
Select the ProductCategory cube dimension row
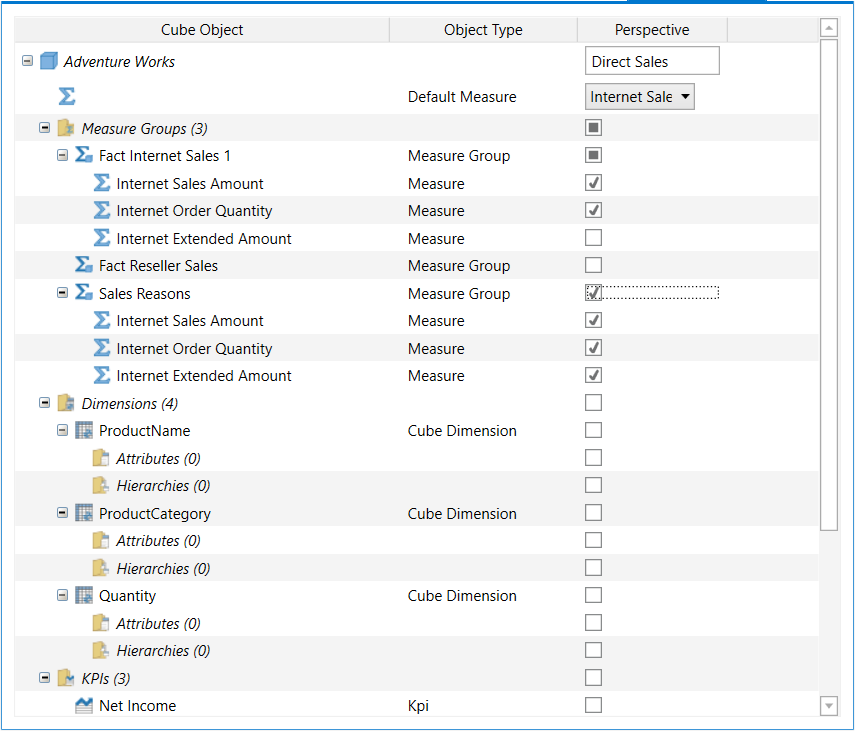(154, 514)
